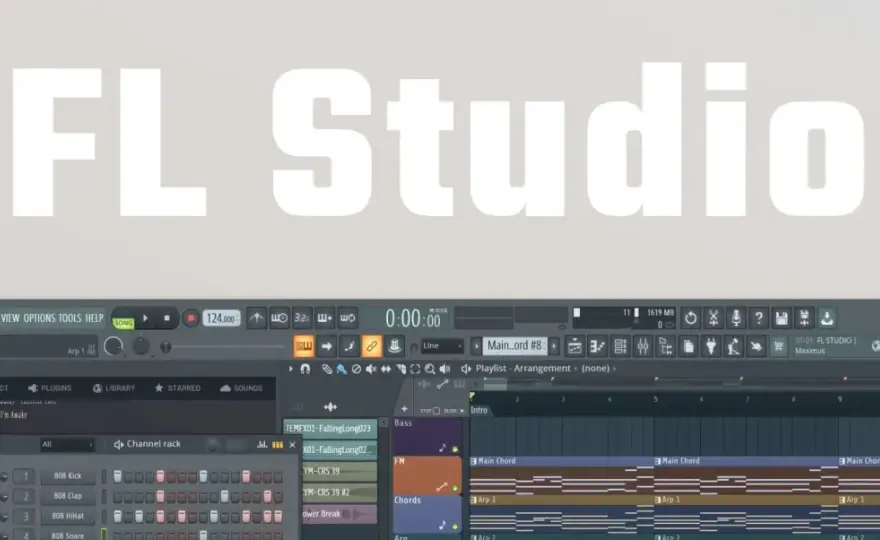This screenshot has height=540, width=880.
Task: Open the VIEW menu
Action: pyautogui.click(x=10, y=318)
